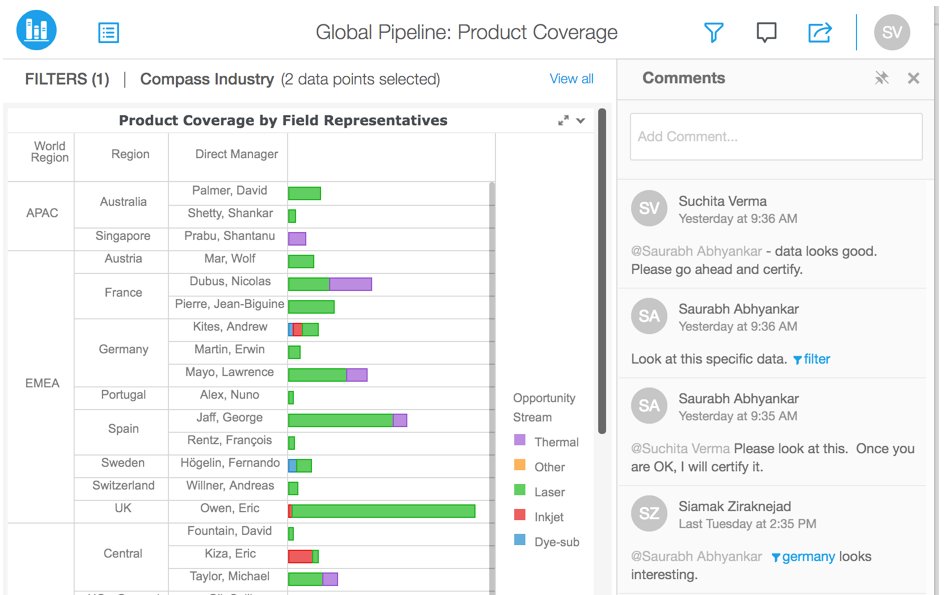Click the Product Coverage by Field Representatives title
Viewport: 944px width, 595px height.
pyautogui.click(x=283, y=120)
